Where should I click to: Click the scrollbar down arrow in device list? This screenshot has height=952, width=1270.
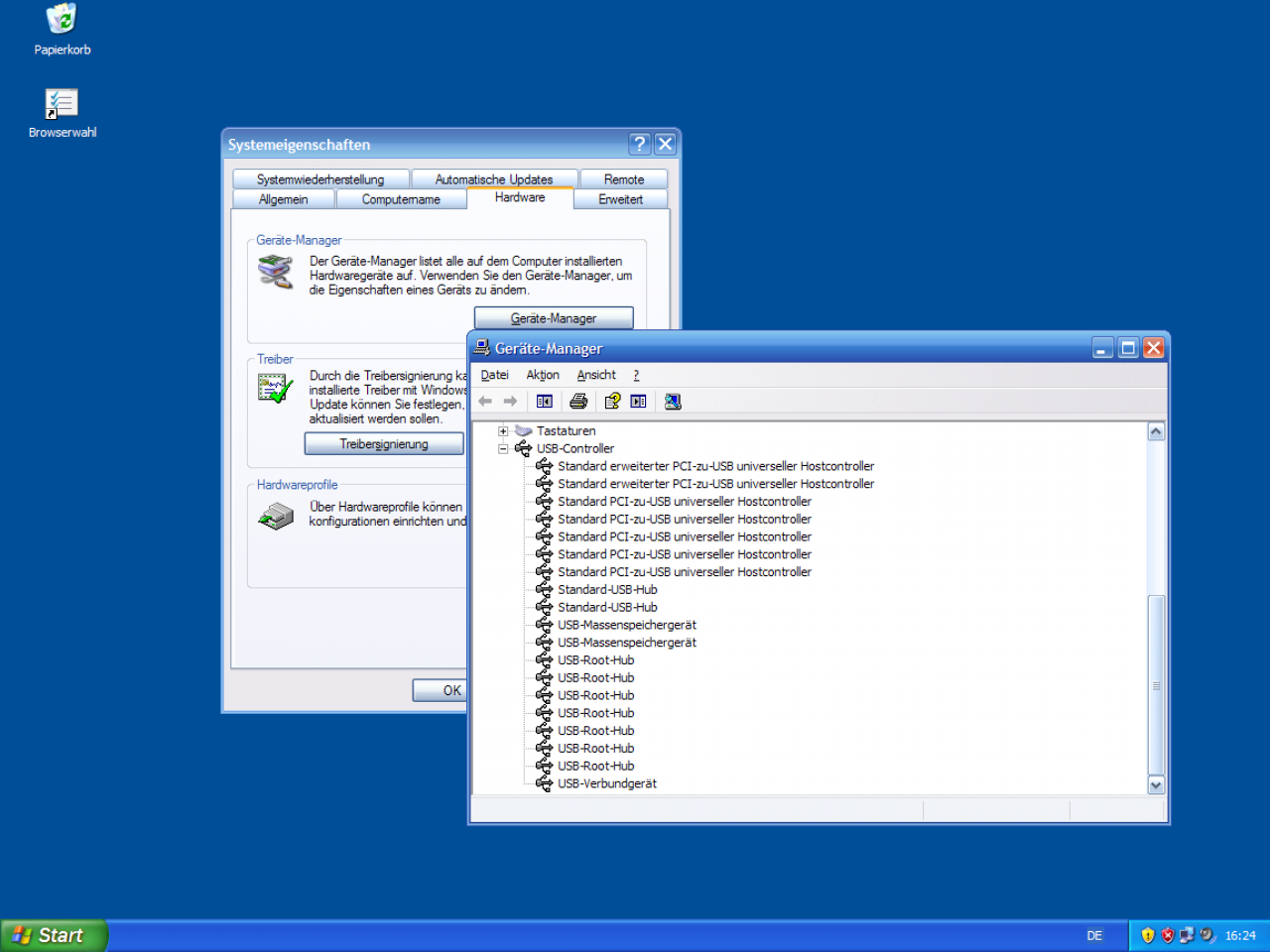[1156, 785]
